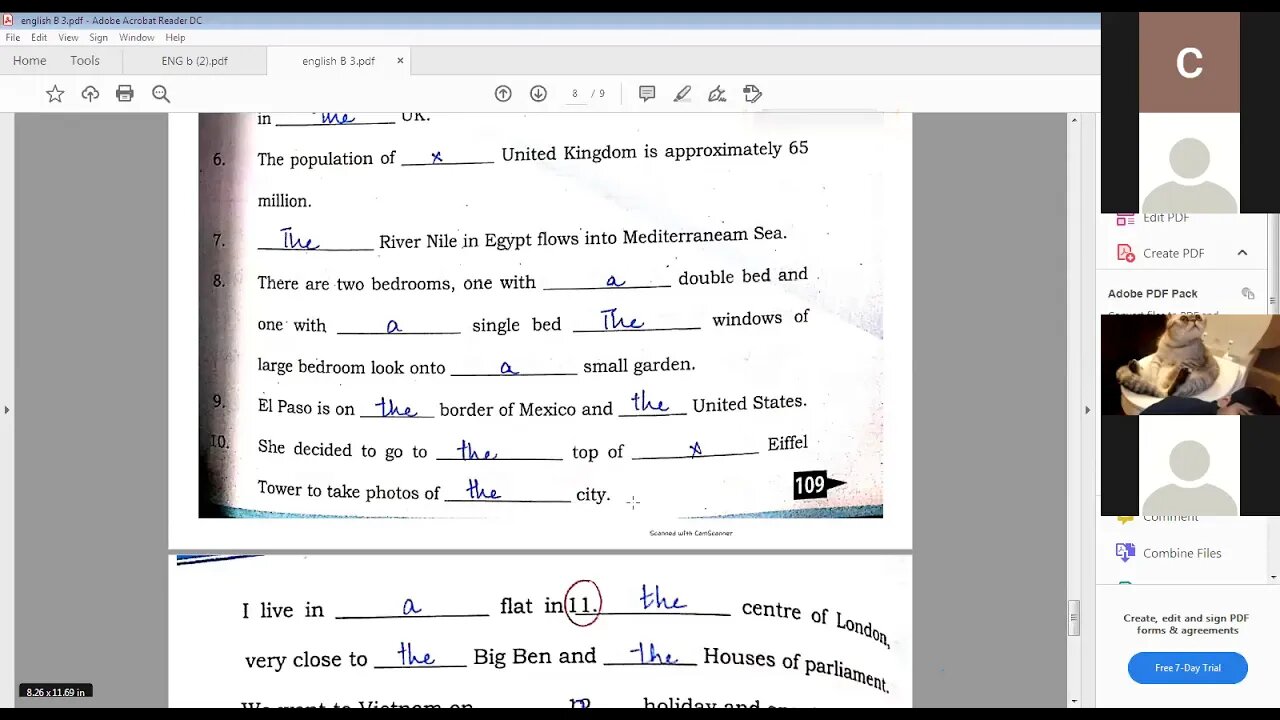
Task: Open the Sign document pen icon
Action: click(x=717, y=94)
